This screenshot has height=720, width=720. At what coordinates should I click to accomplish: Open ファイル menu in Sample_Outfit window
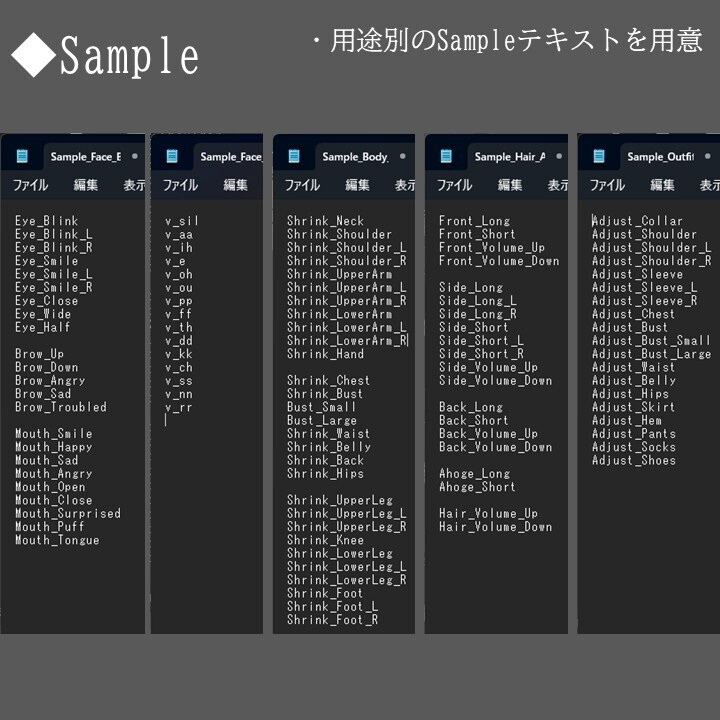pos(607,185)
